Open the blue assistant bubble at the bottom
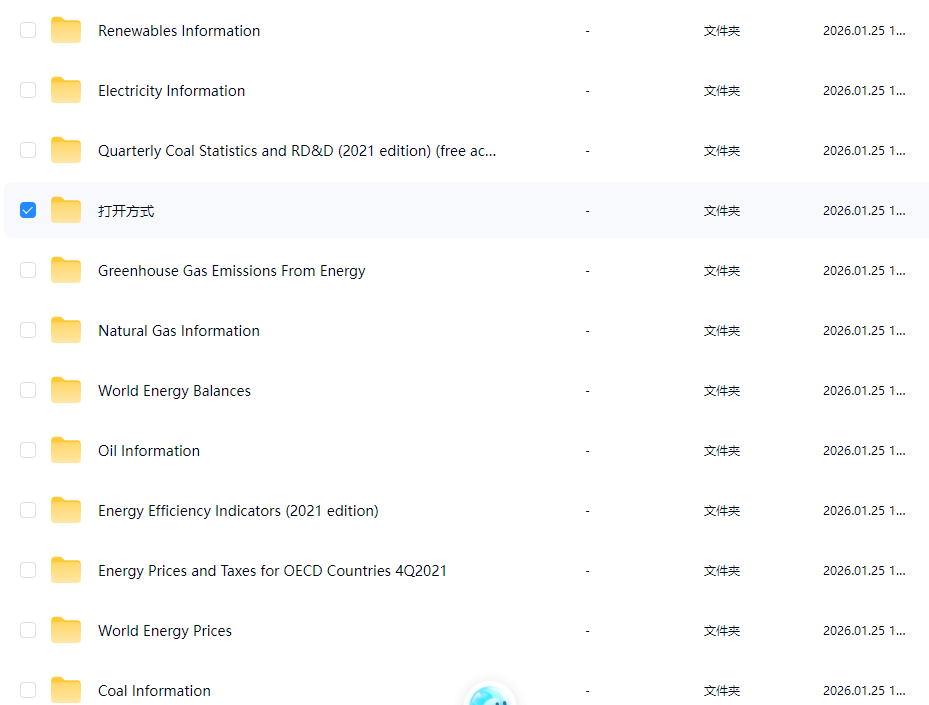This screenshot has height=705, width=929. coord(489,694)
